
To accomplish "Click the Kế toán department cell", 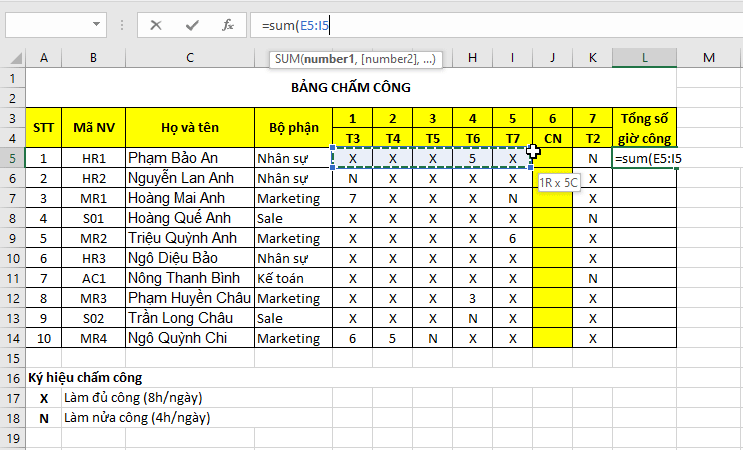I will click(294, 278).
